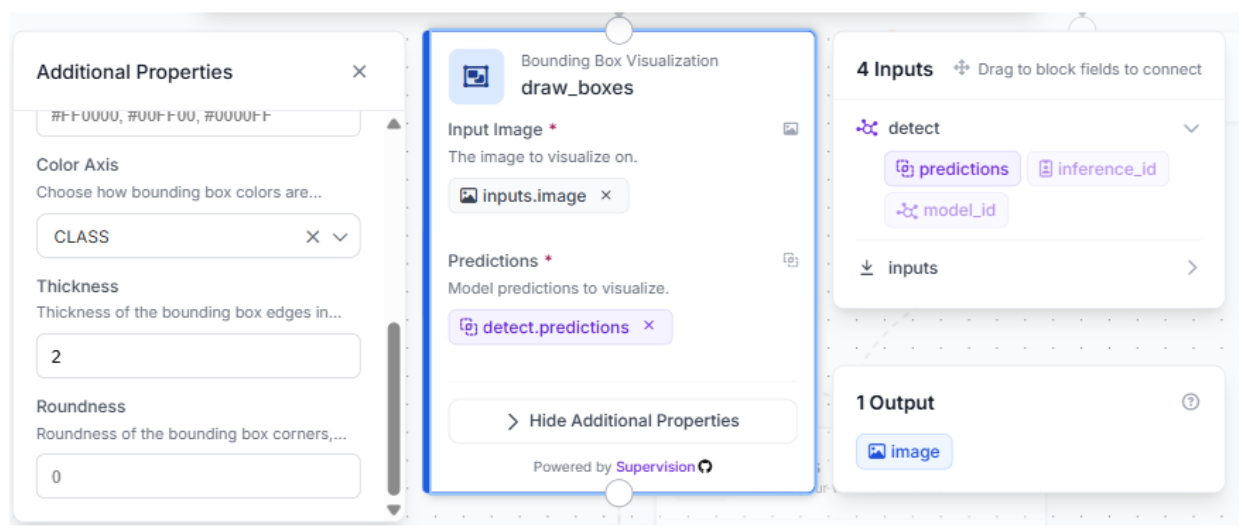This screenshot has width=1242, height=528.
Task: Open the Supervision link
Action: (655, 466)
